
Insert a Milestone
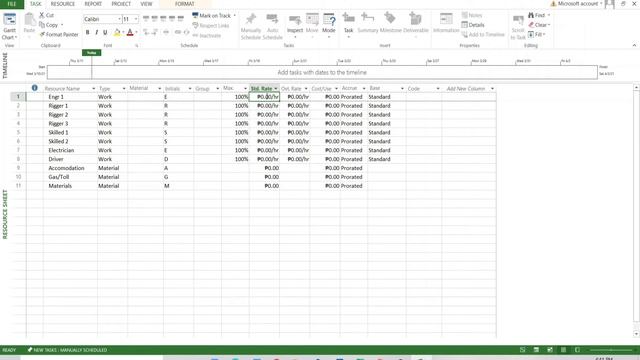pyautogui.click(x=391, y=23)
